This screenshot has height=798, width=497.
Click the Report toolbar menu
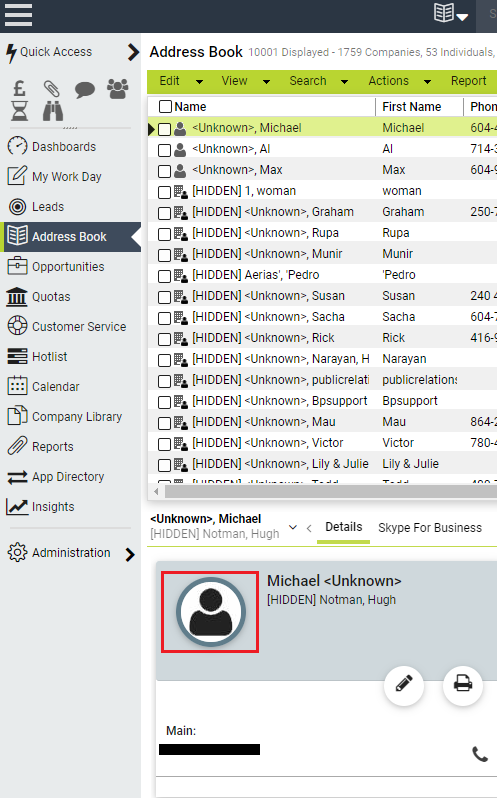click(x=468, y=81)
